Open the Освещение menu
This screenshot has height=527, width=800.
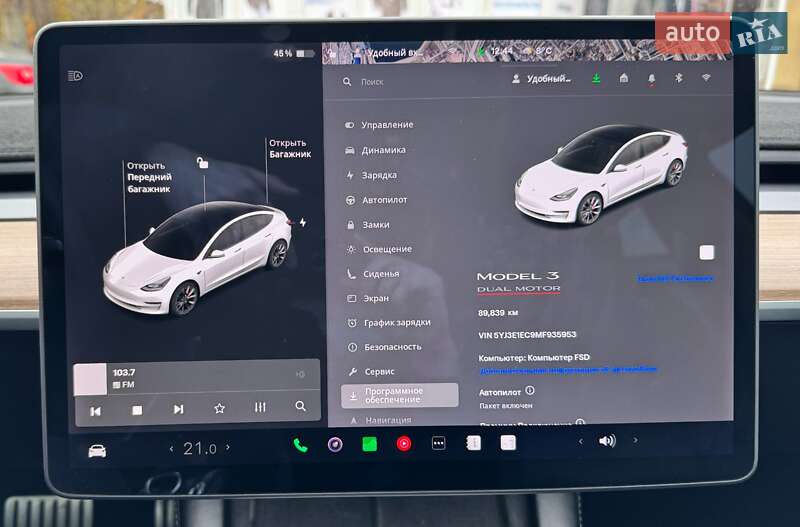[x=380, y=249]
